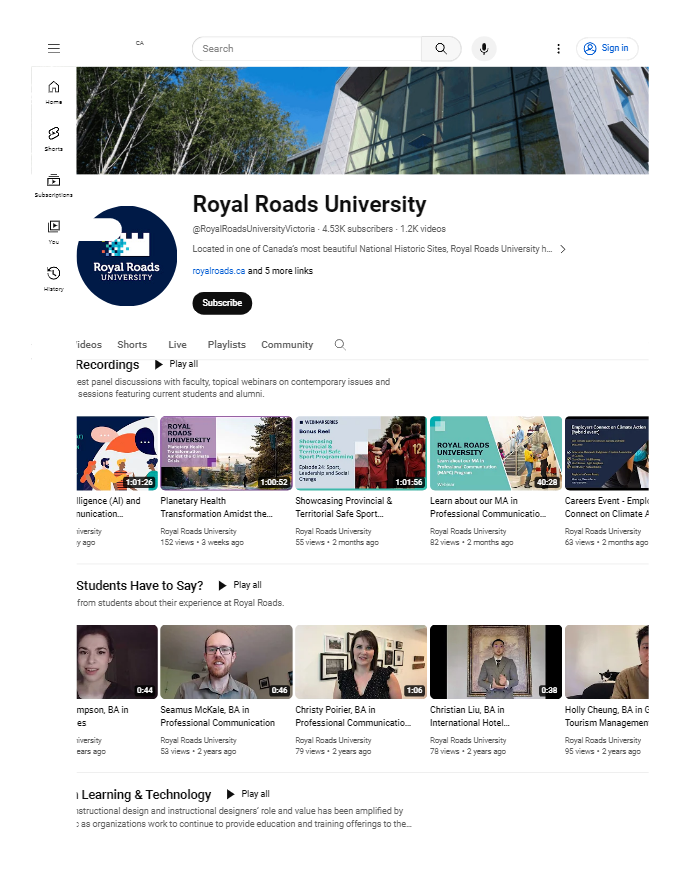Open the royalroads.ca link
680x880 pixels.
[x=219, y=271]
